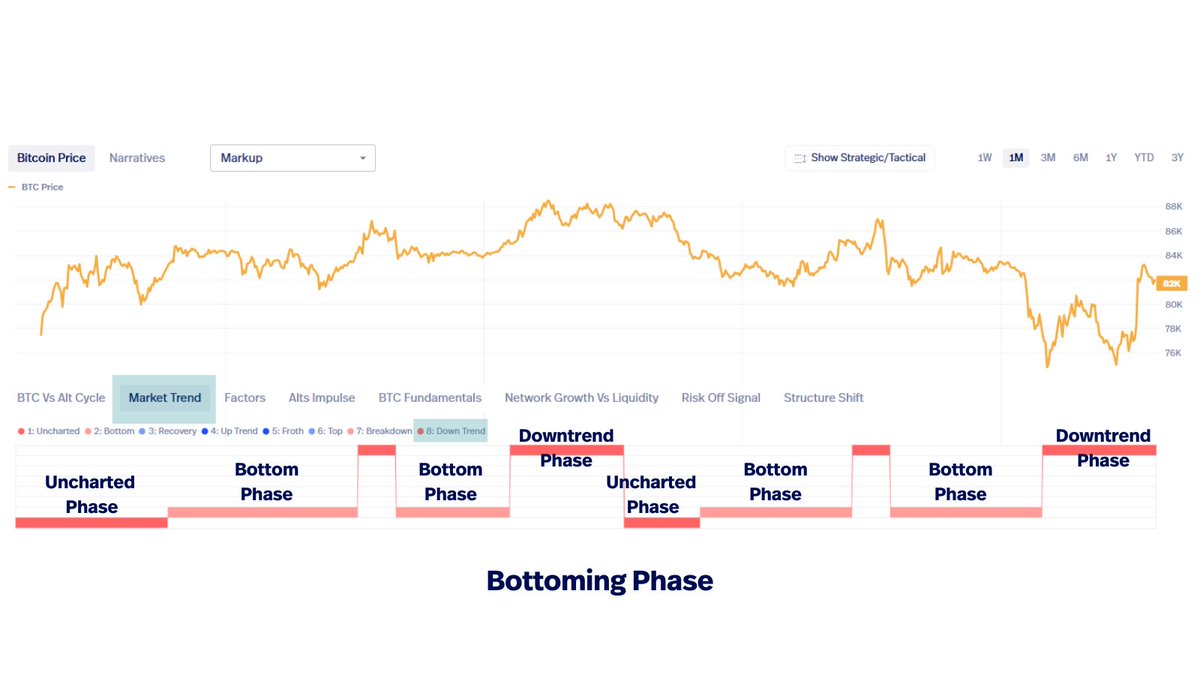Toggle BTC Price series in chart legend
The image size is (1200, 675).
pyautogui.click(x=36, y=187)
